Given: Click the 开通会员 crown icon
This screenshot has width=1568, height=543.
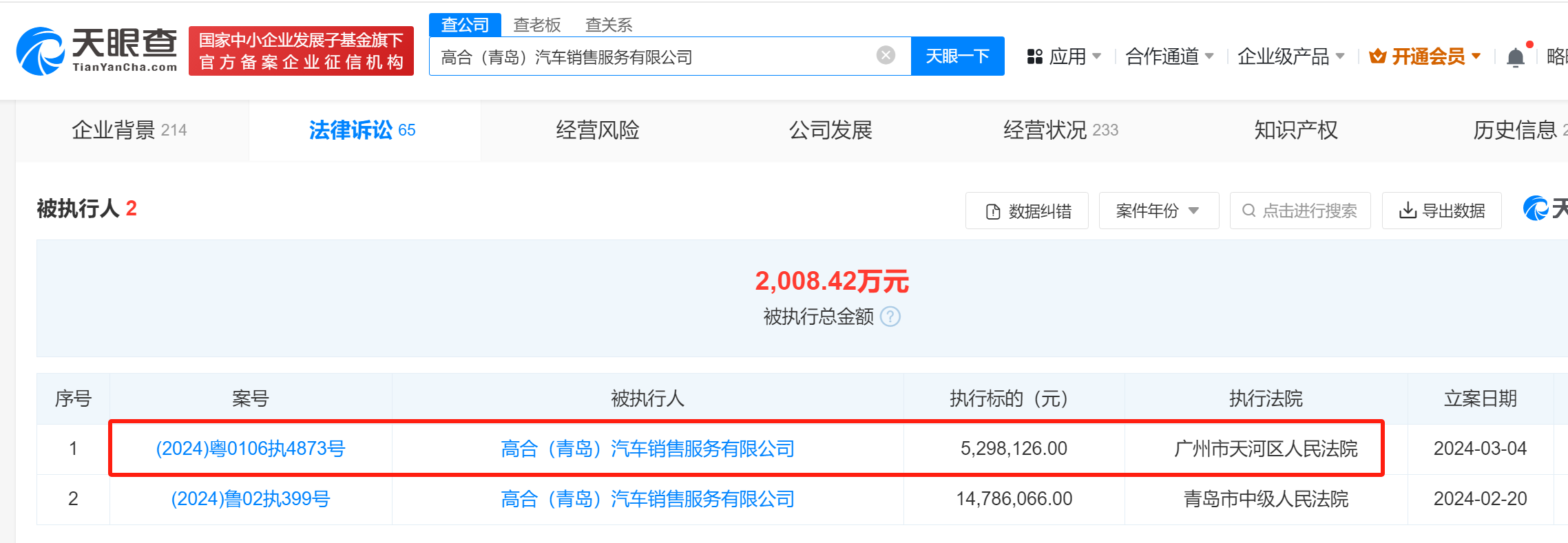Looking at the screenshot, I should [1378, 56].
